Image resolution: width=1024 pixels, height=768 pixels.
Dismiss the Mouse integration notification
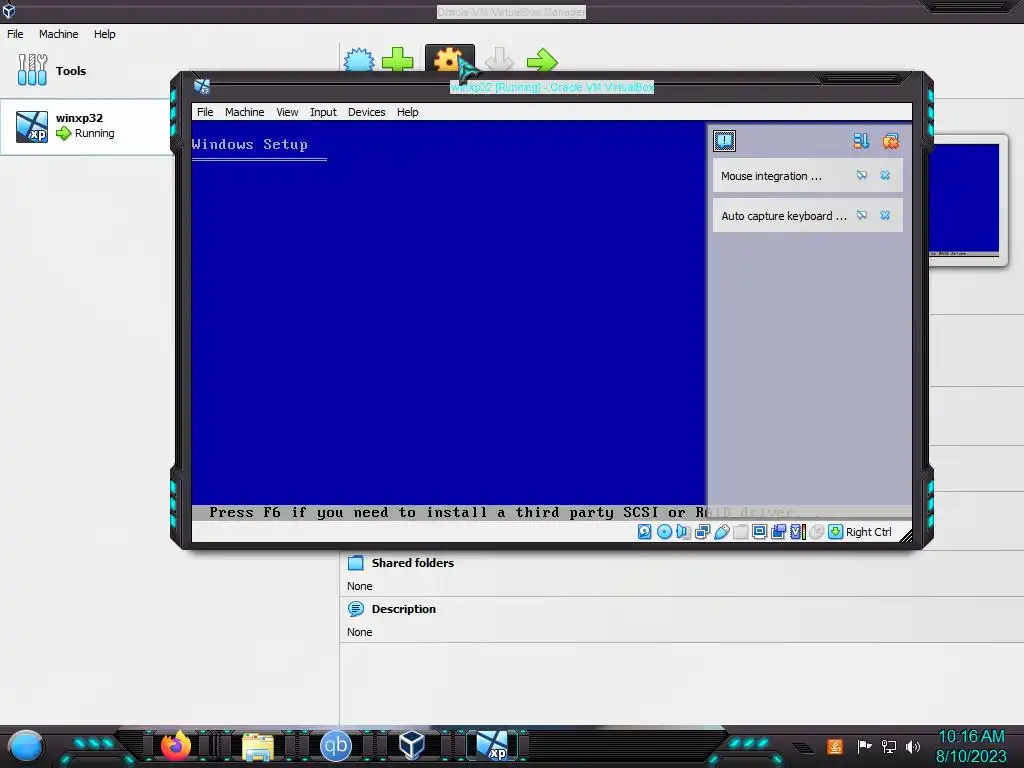pyautogui.click(x=885, y=175)
